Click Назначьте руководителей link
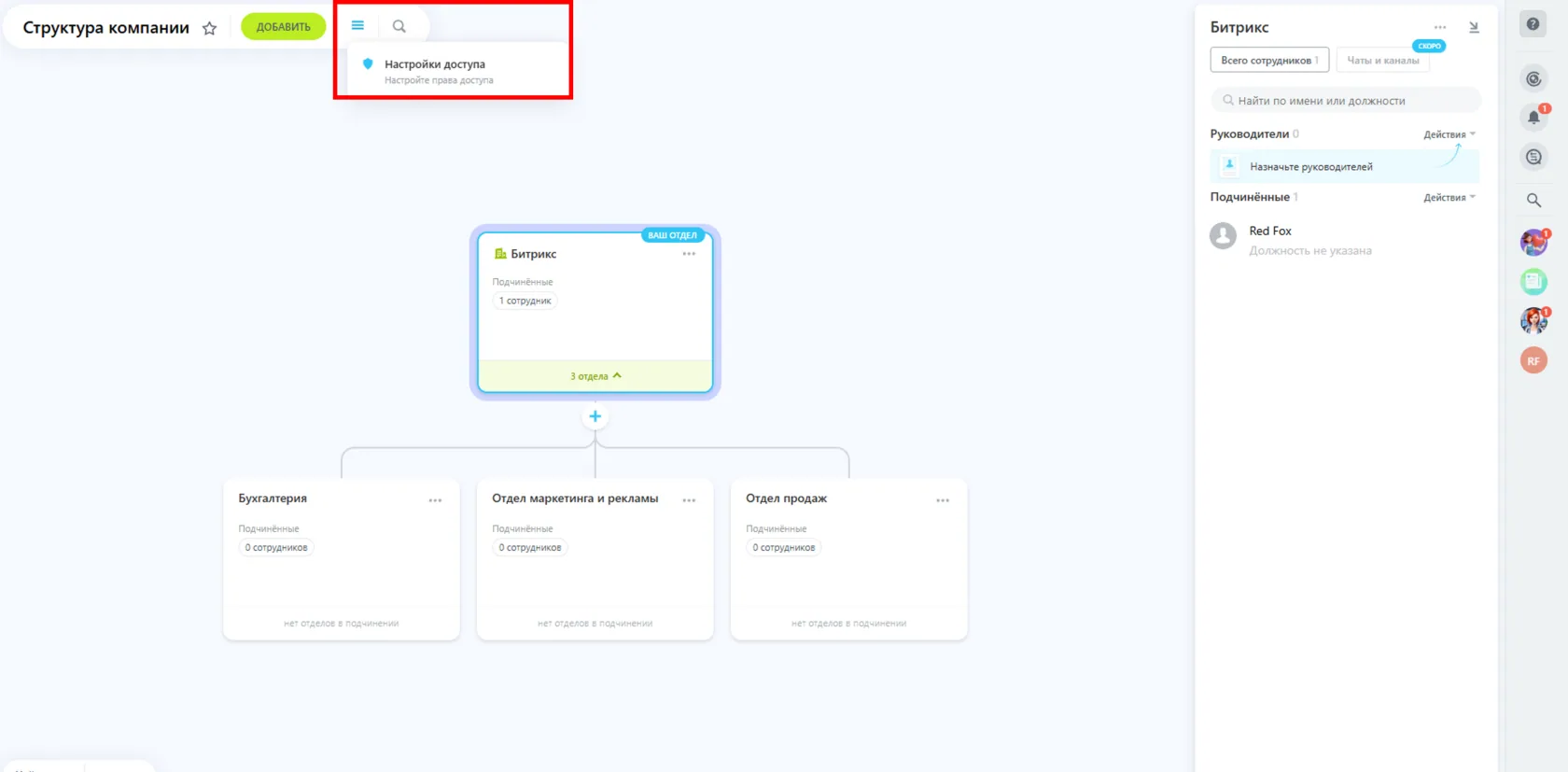This screenshot has width=1568, height=772. click(1310, 167)
